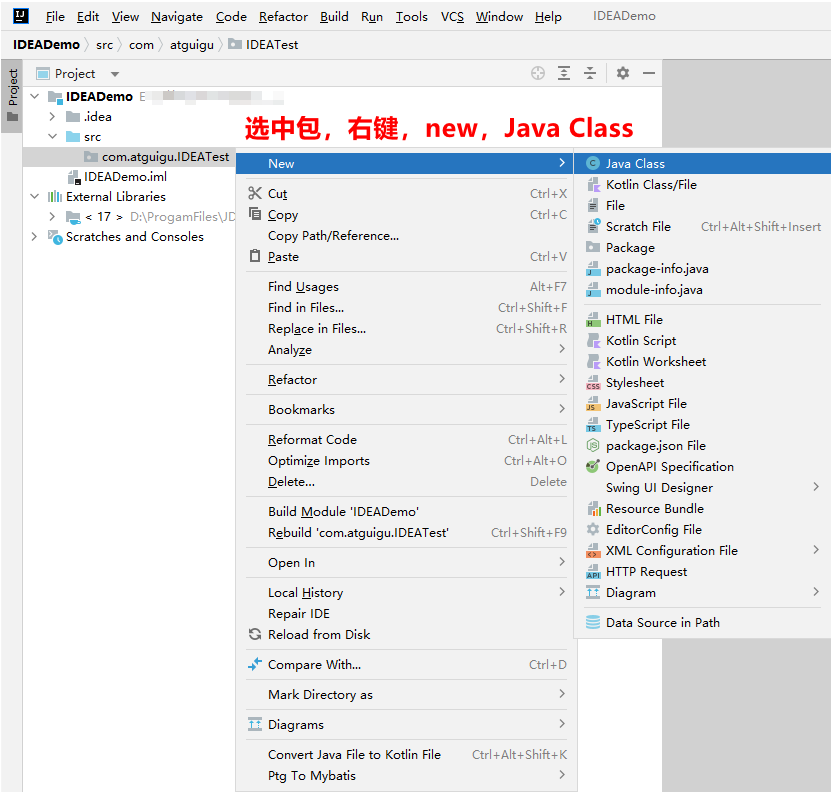Choose Find Usages in context menu
831x792 pixels.
[406, 286]
